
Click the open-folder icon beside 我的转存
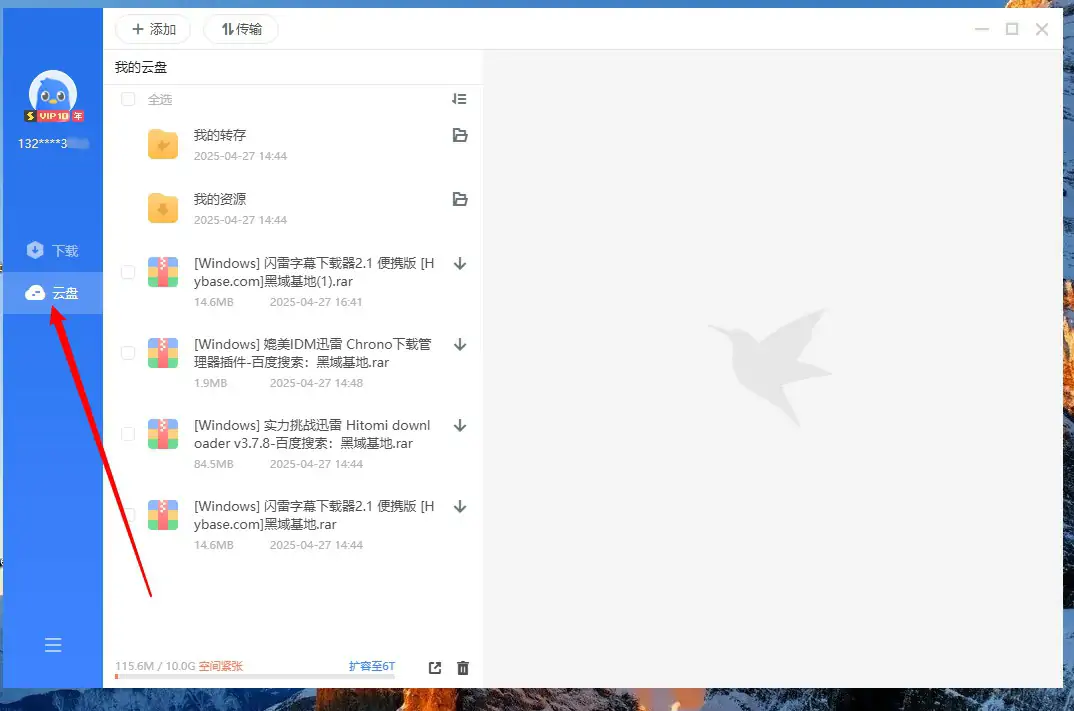point(460,136)
